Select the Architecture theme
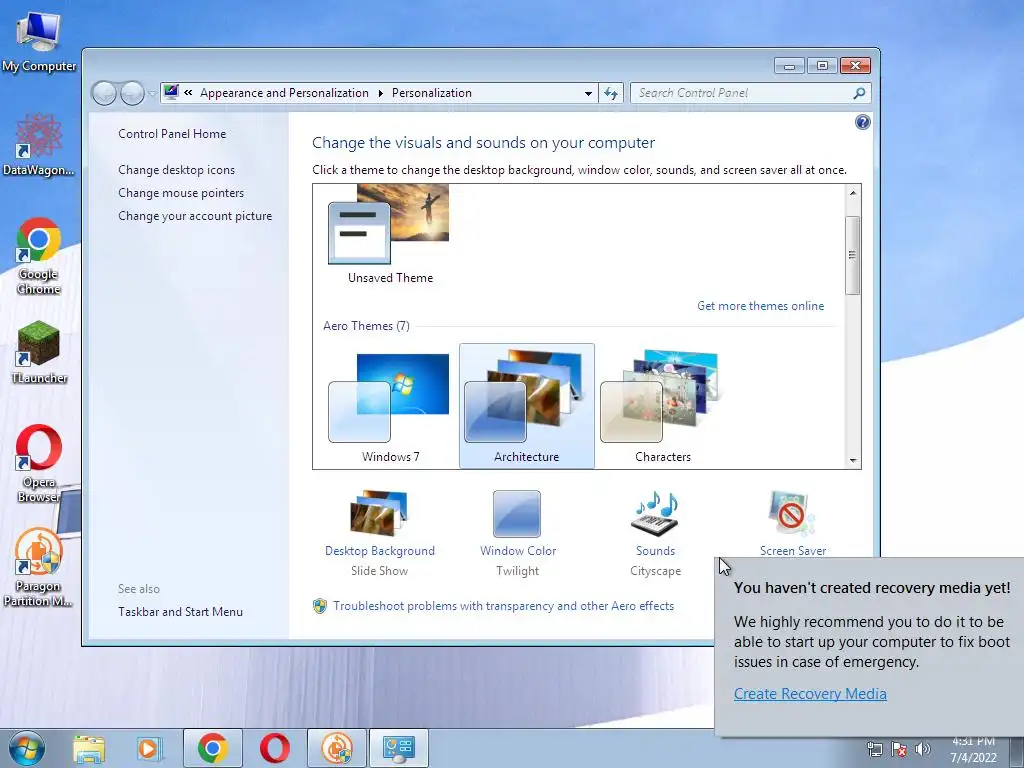The height and width of the screenshot is (768, 1024). [x=526, y=406]
